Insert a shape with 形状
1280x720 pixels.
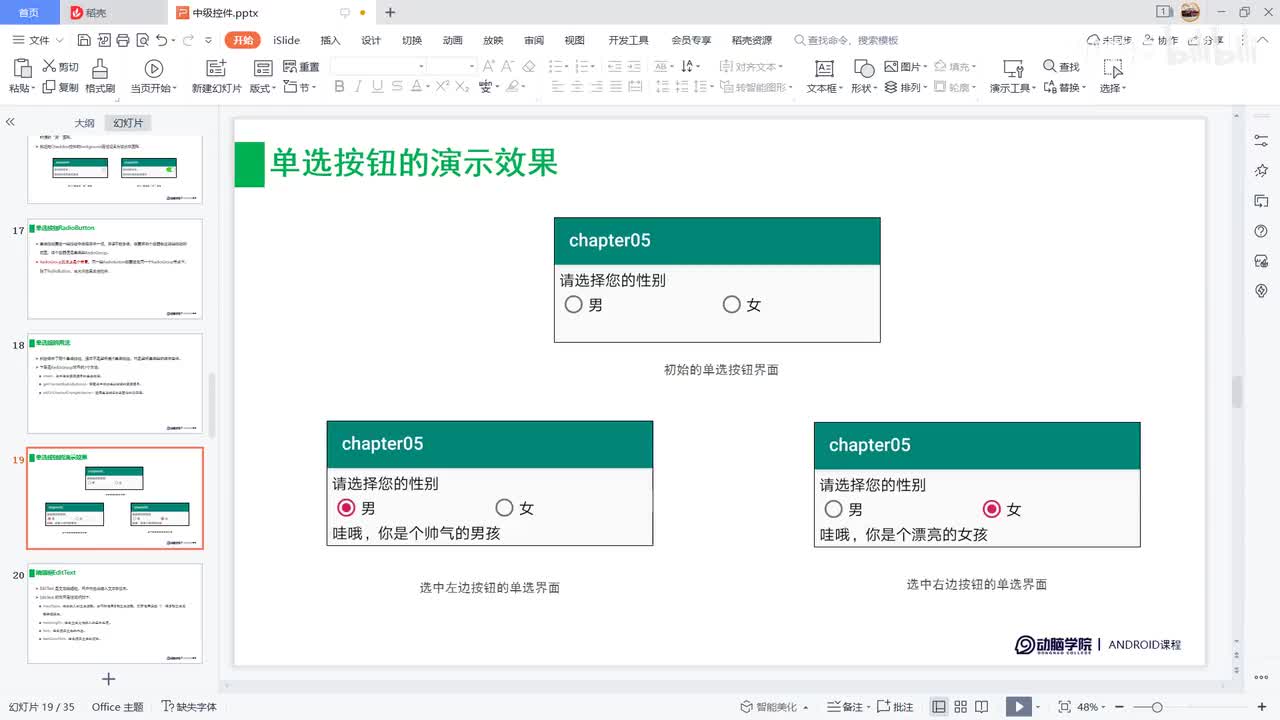pyautogui.click(x=864, y=76)
